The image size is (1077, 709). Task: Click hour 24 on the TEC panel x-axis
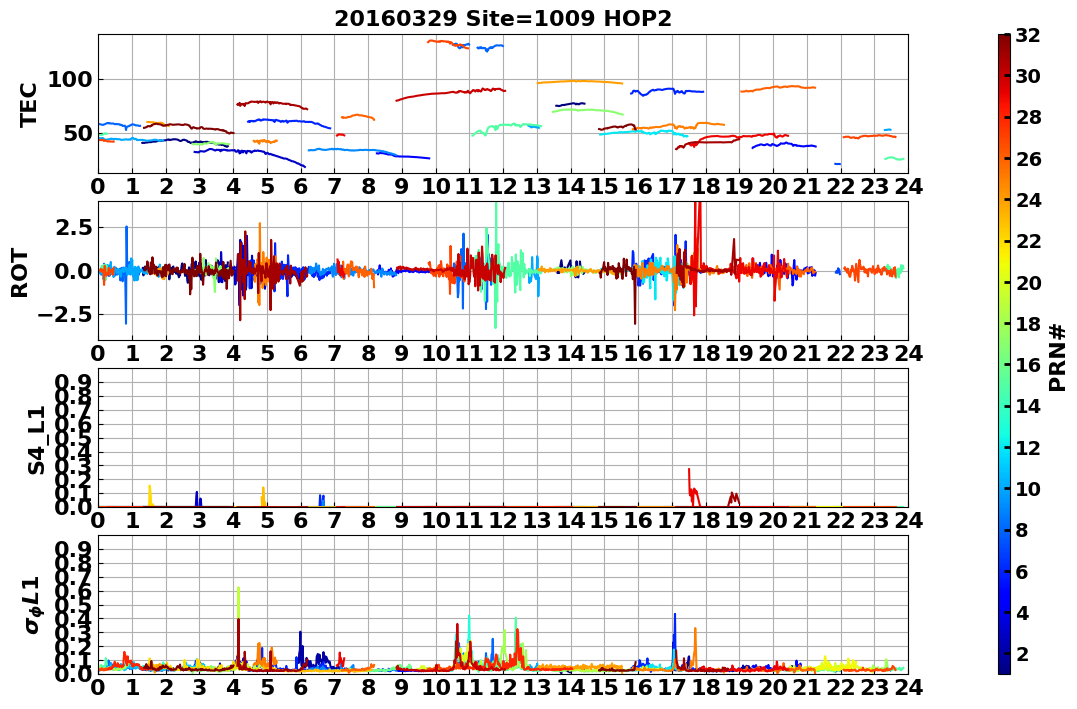(x=908, y=187)
